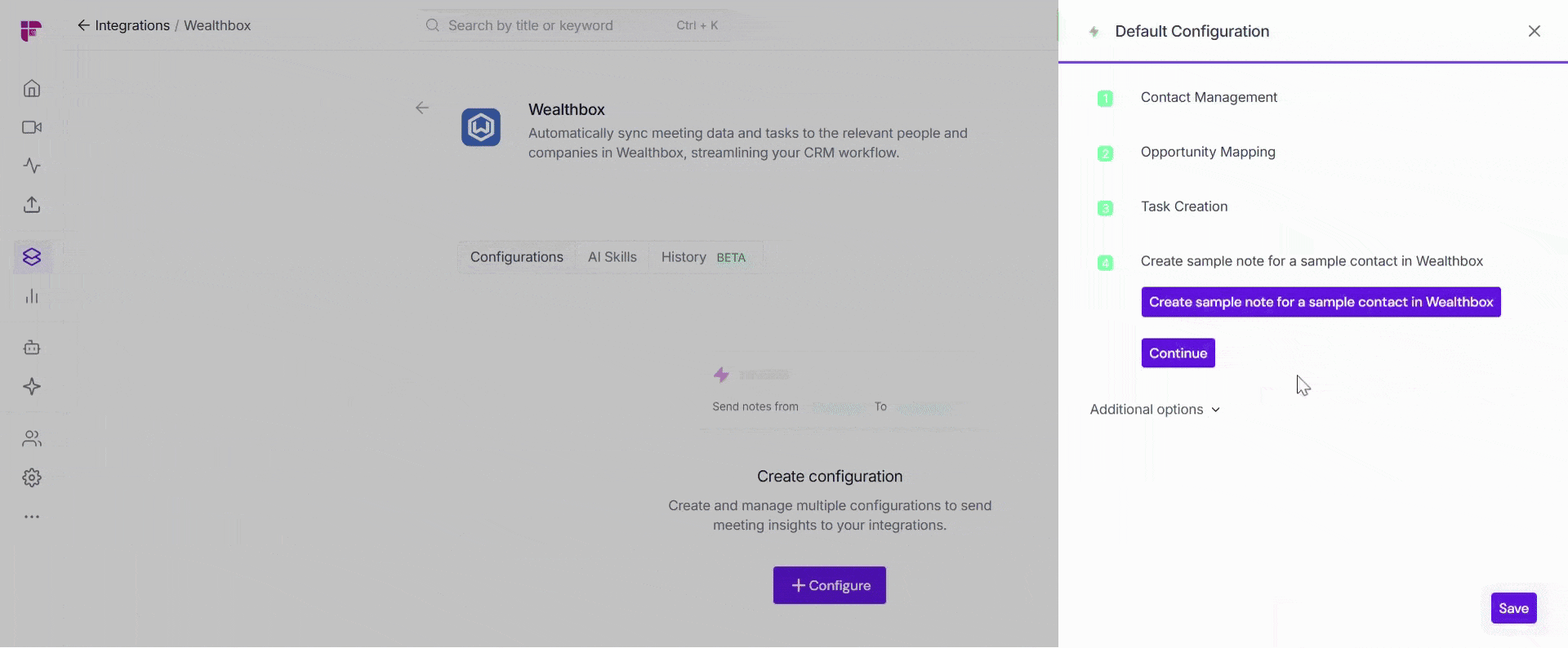The image size is (1568, 648).
Task: Open the activity pulse icon
Action: click(x=32, y=166)
